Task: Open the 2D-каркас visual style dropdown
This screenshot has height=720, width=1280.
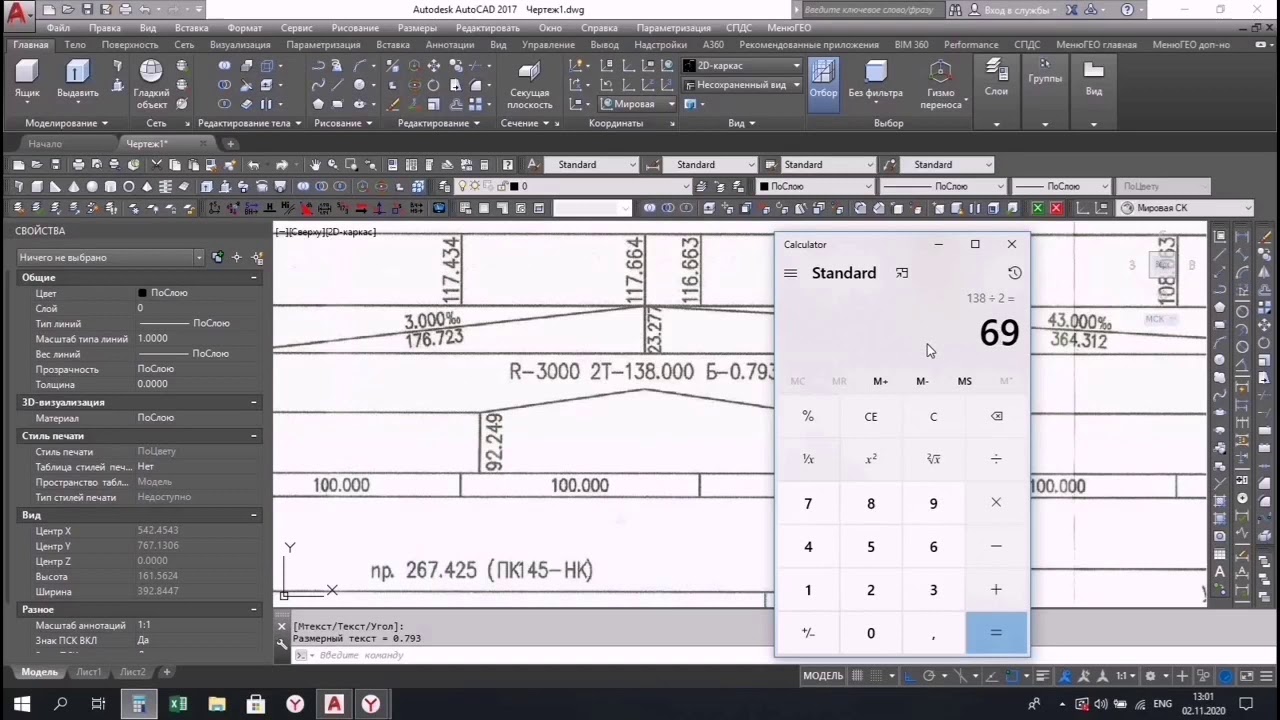Action: (x=742, y=66)
